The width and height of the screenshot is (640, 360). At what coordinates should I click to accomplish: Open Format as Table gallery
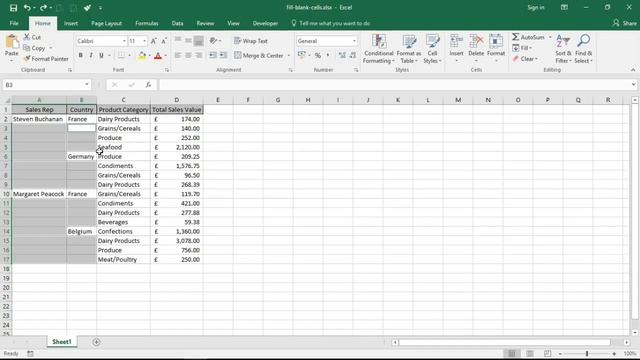[x=409, y=49]
